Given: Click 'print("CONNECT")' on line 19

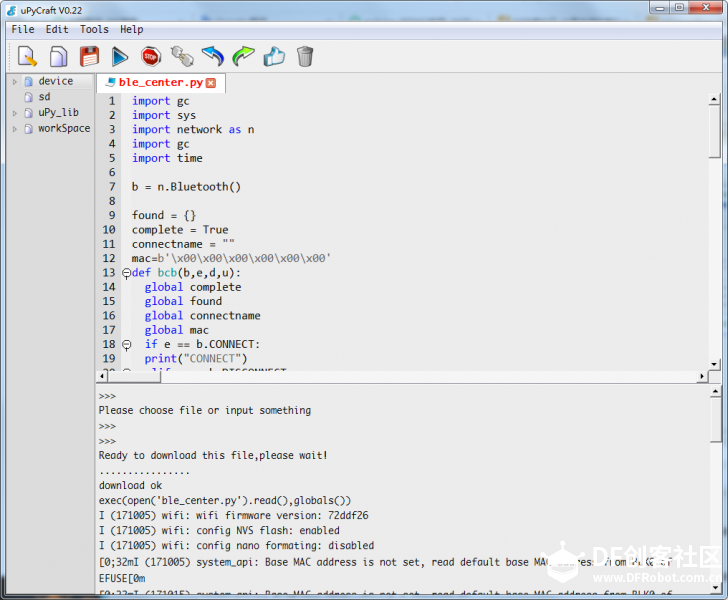Looking at the screenshot, I should click(196, 359).
